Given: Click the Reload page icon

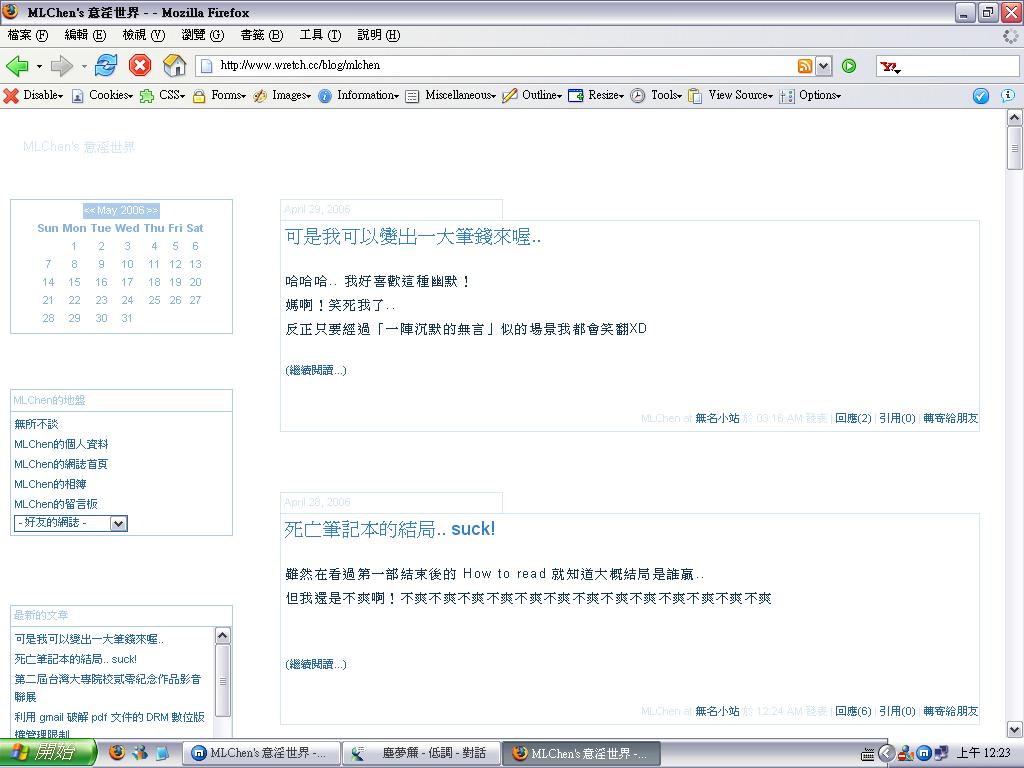Looking at the screenshot, I should coord(106,66).
